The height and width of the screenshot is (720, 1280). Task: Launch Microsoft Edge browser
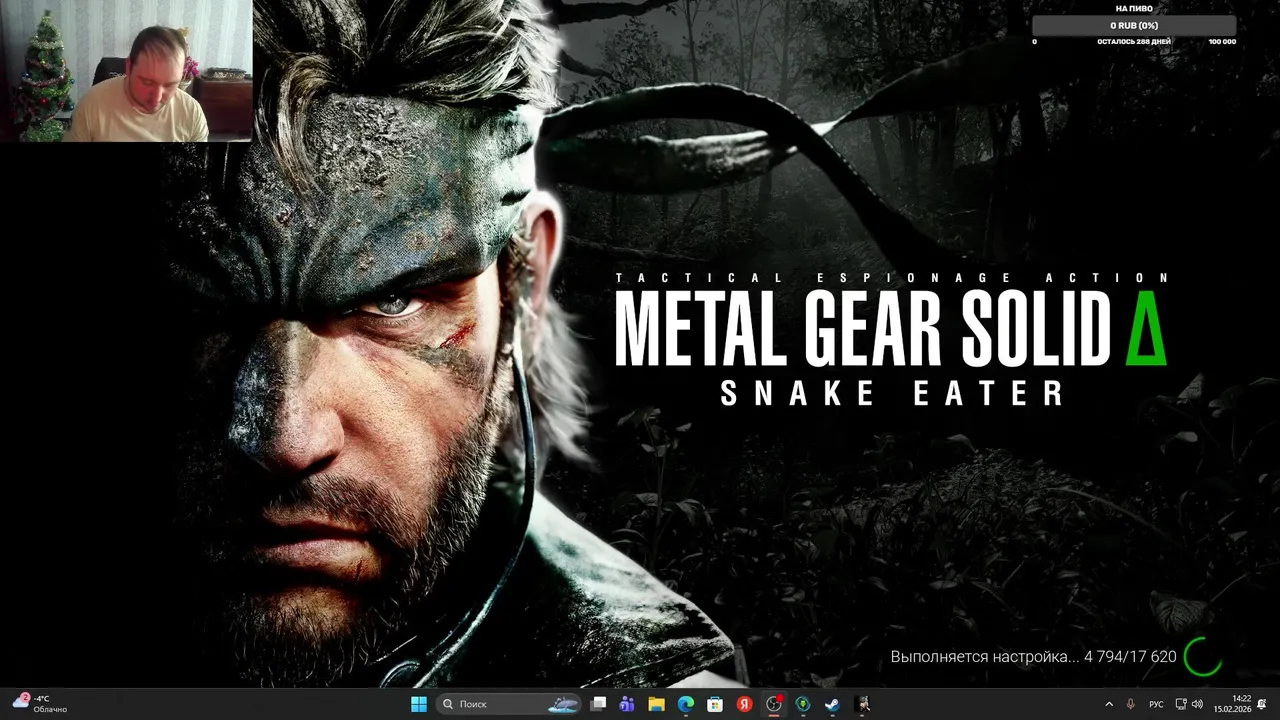686,704
